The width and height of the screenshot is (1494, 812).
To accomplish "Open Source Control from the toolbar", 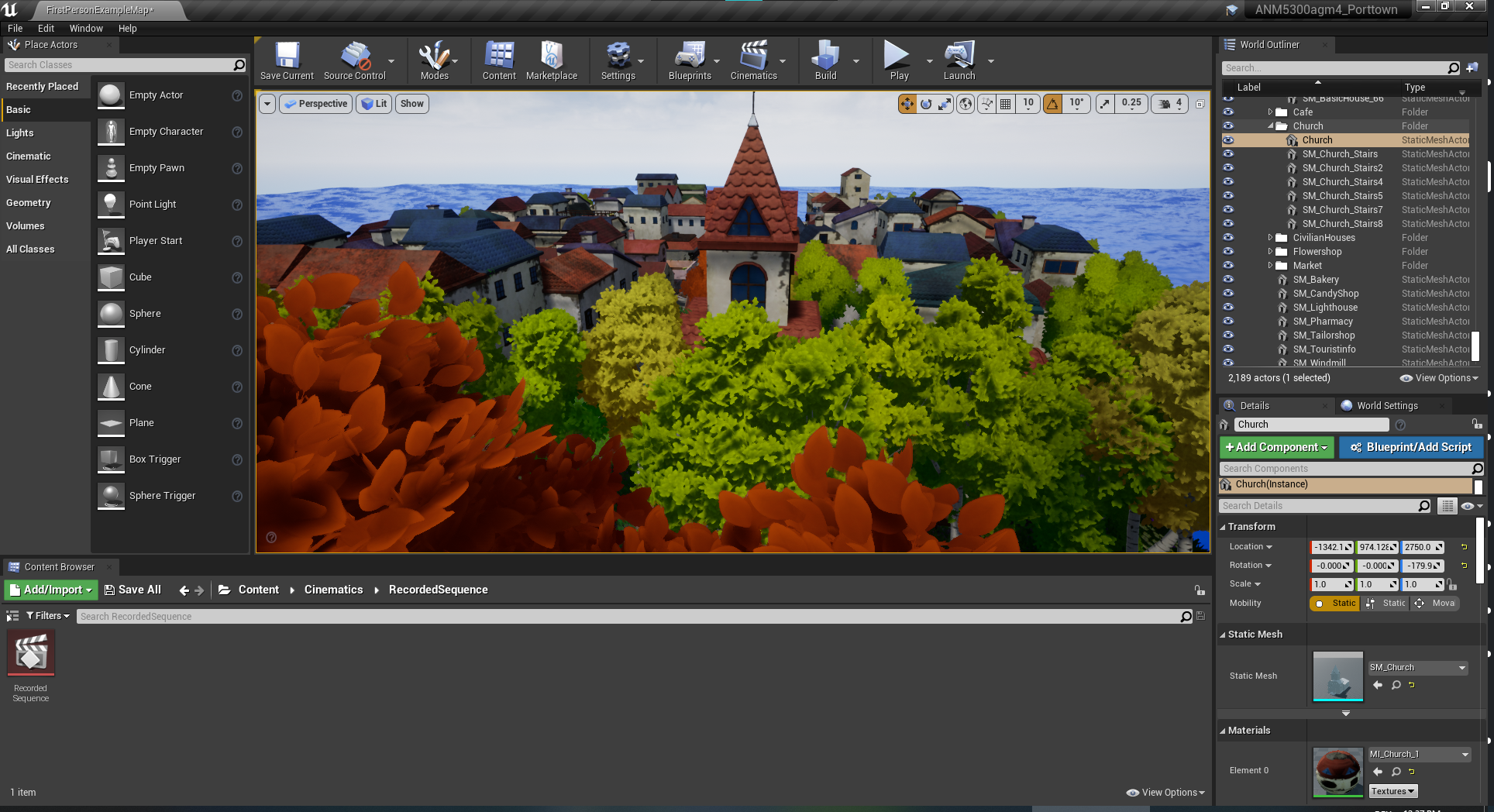I will 355,60.
